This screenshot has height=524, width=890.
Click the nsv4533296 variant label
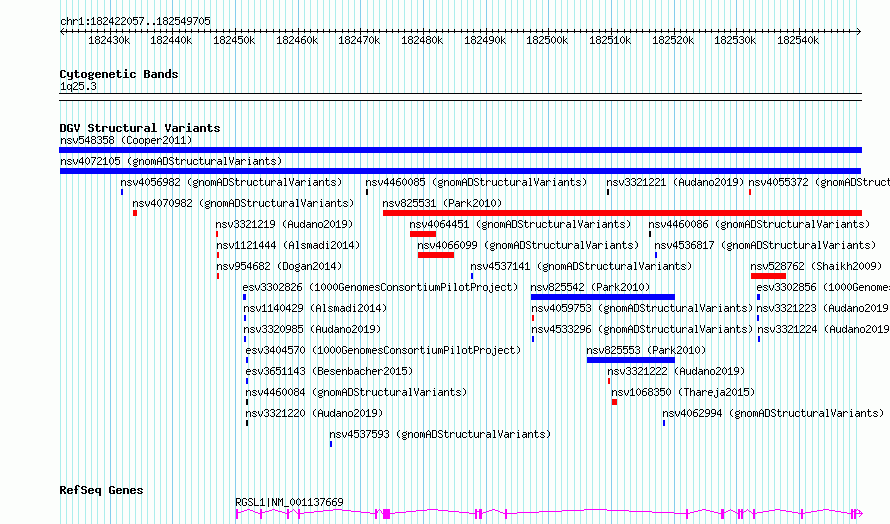[642, 329]
